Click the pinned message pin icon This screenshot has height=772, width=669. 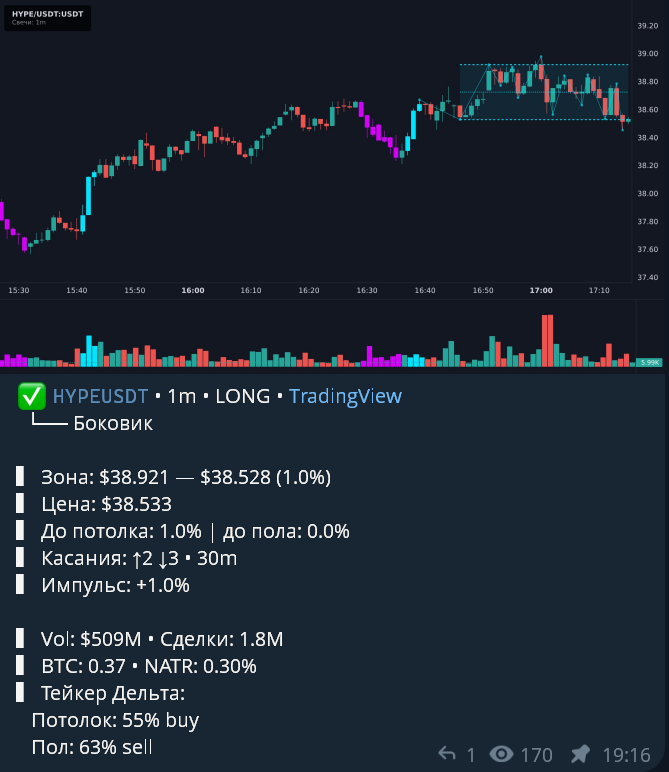pos(580,754)
